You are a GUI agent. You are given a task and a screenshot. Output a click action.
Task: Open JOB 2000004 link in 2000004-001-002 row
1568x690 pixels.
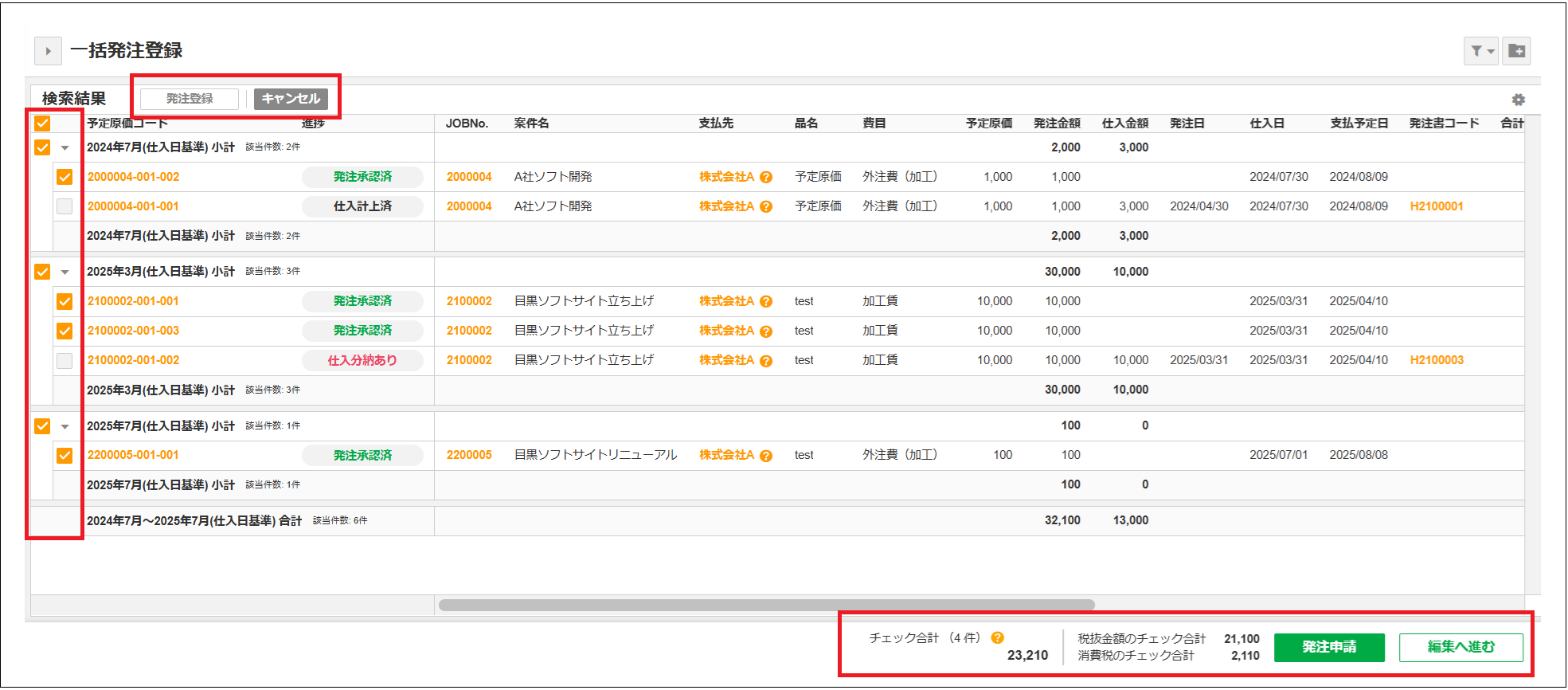coord(469,177)
